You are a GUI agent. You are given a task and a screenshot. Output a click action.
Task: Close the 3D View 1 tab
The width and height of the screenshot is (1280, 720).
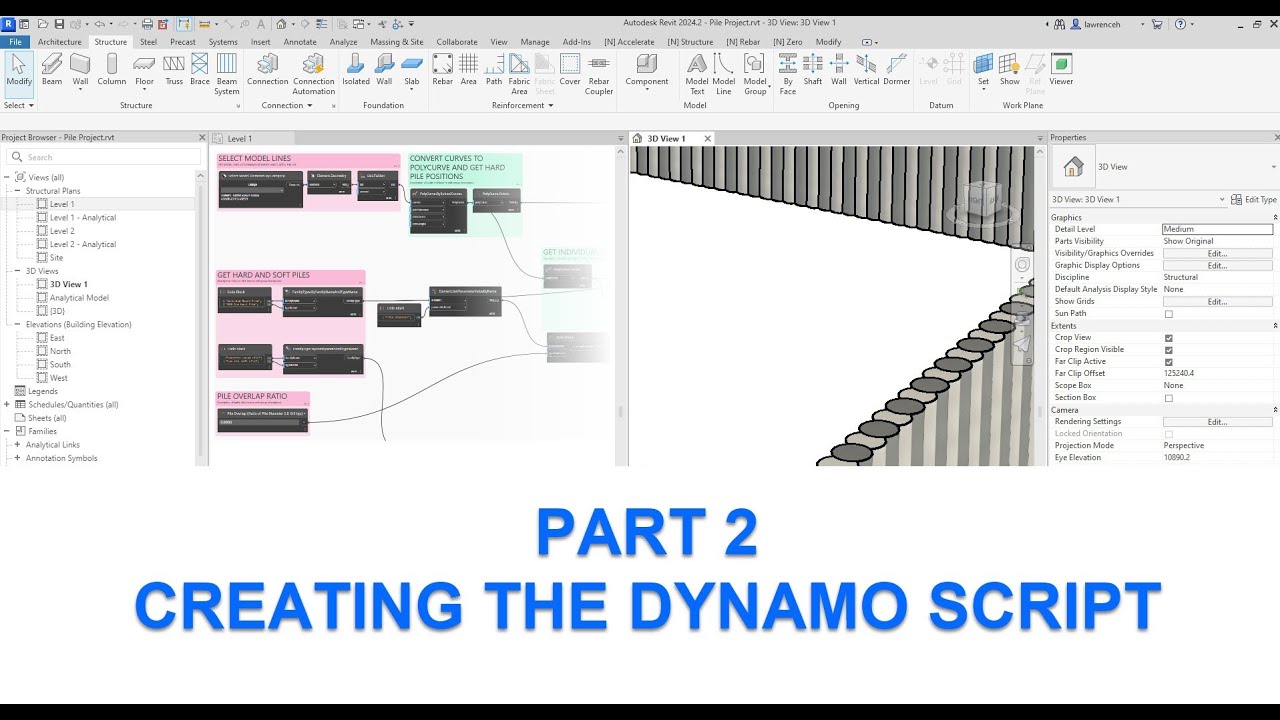[x=708, y=139]
